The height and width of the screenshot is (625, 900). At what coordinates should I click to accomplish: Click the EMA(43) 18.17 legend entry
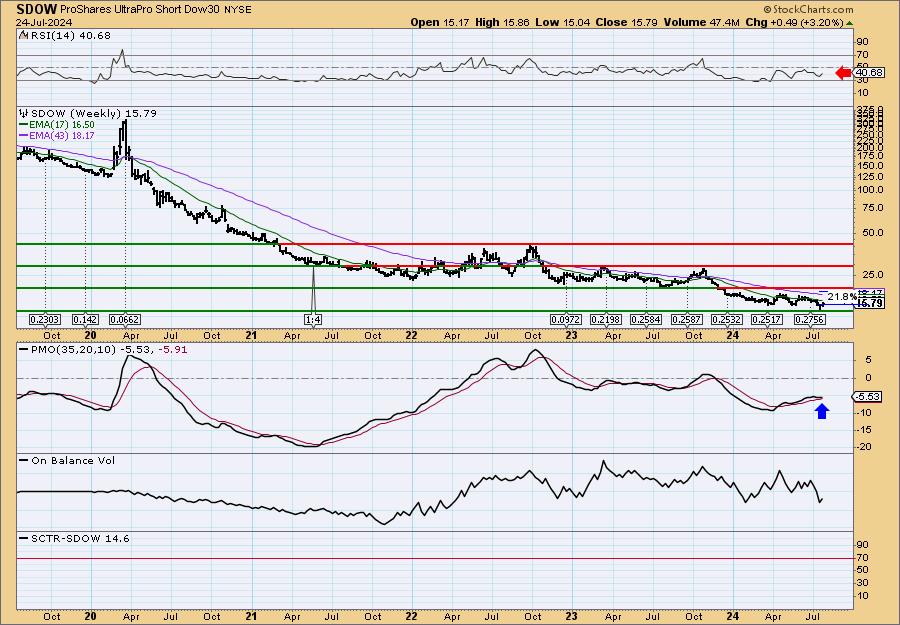coord(57,135)
